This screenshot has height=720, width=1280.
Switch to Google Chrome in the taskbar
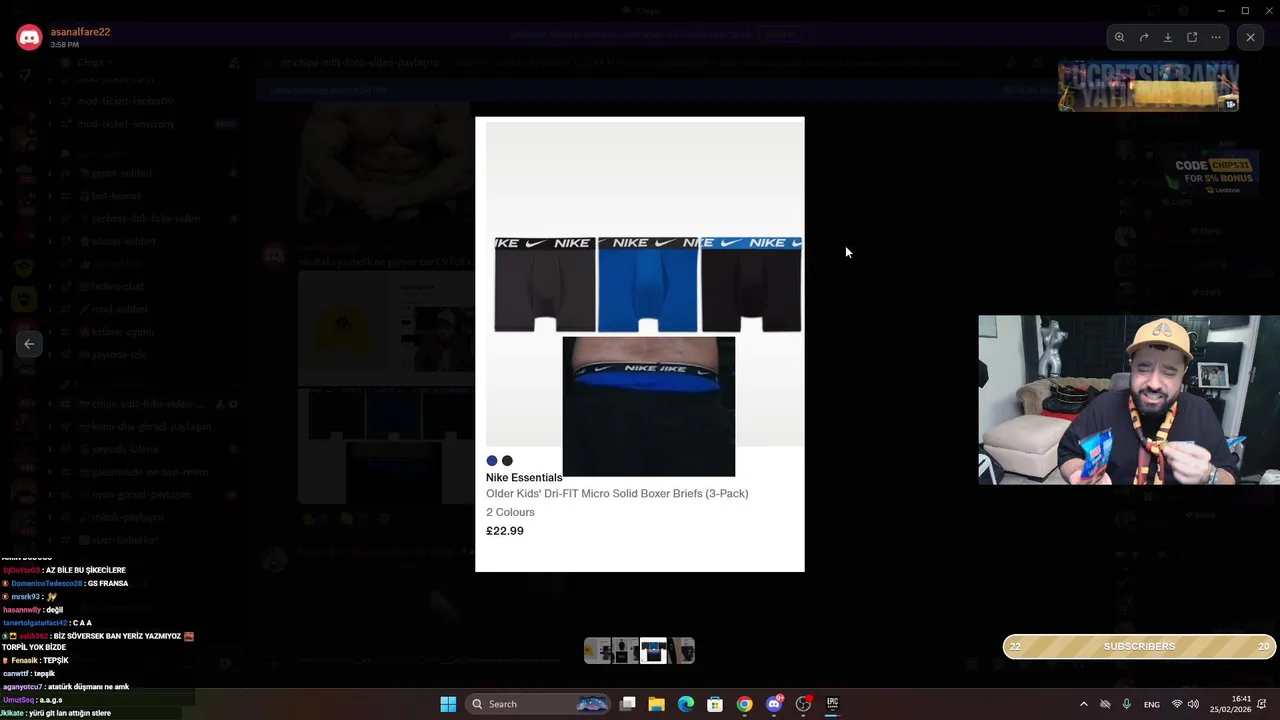pos(744,704)
